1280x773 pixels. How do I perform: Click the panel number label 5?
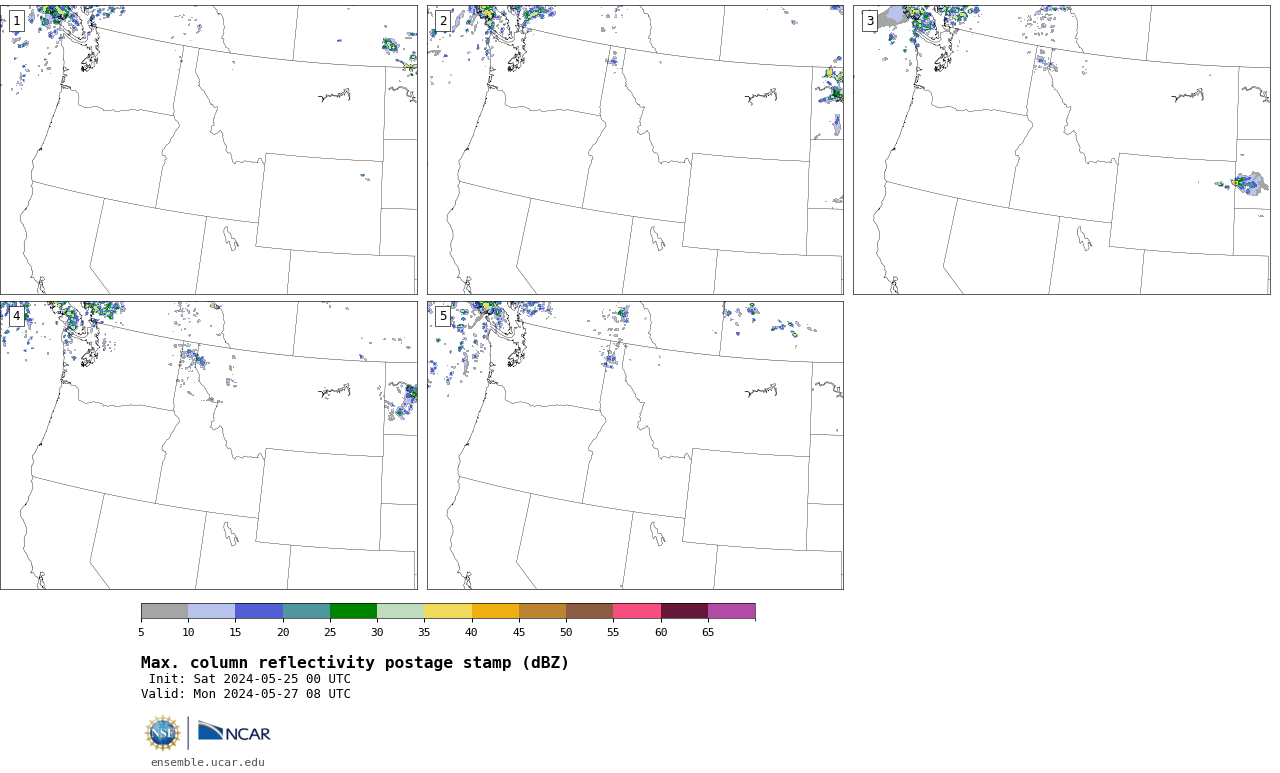(443, 316)
